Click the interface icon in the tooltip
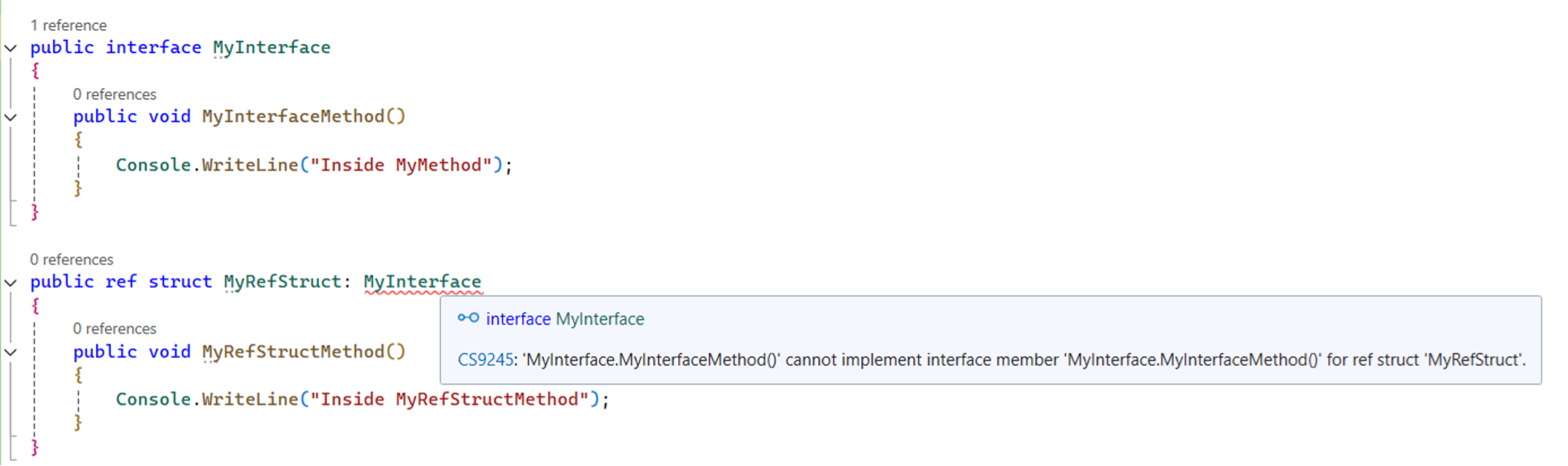 468,318
